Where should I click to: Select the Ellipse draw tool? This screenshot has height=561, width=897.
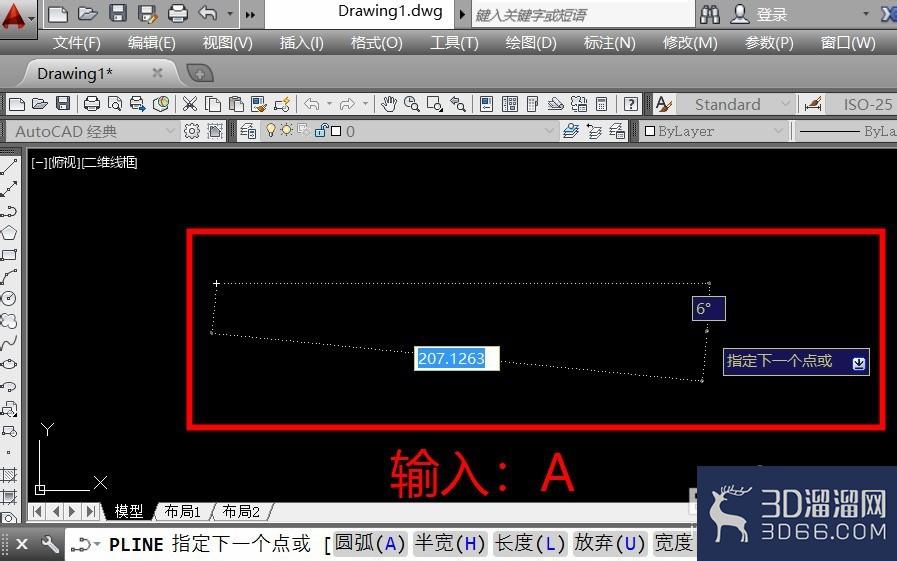point(9,364)
